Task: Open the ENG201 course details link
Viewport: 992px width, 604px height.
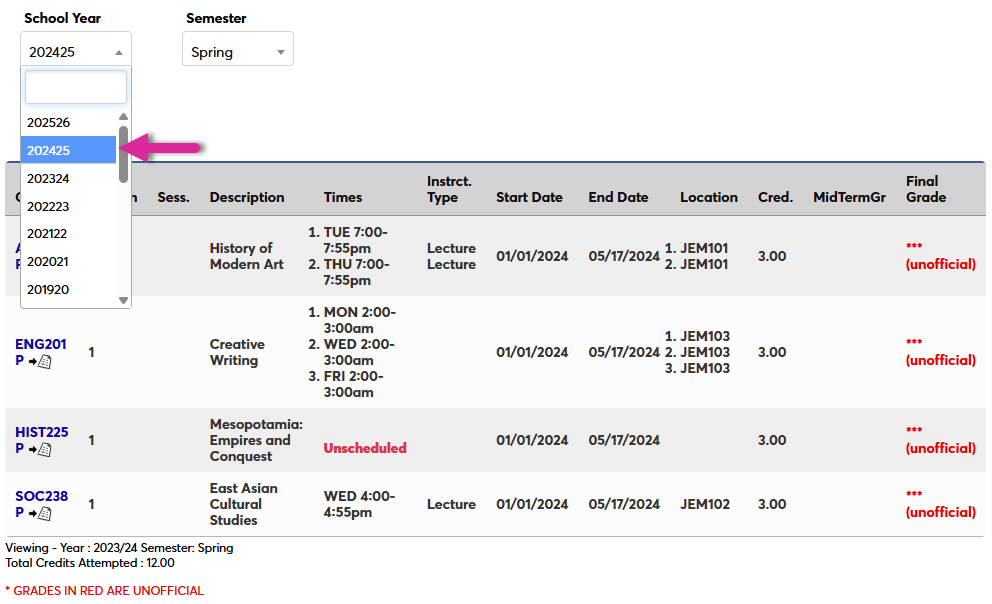Action: tap(40, 343)
